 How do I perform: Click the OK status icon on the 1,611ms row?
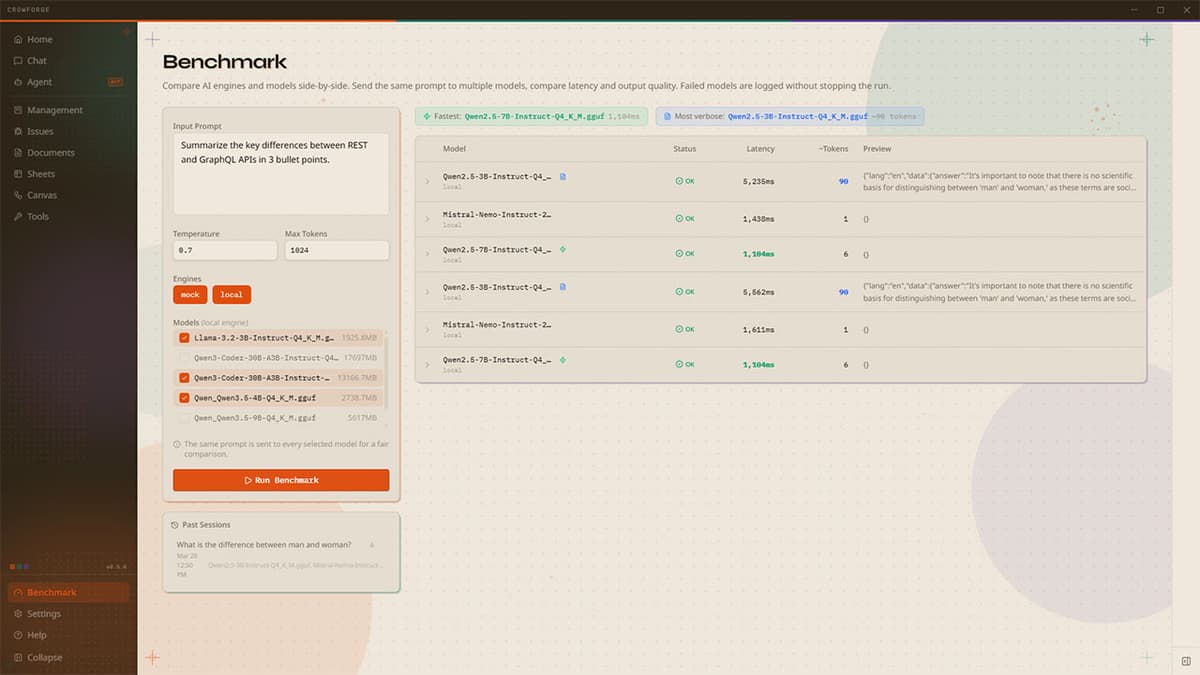pyautogui.click(x=679, y=329)
